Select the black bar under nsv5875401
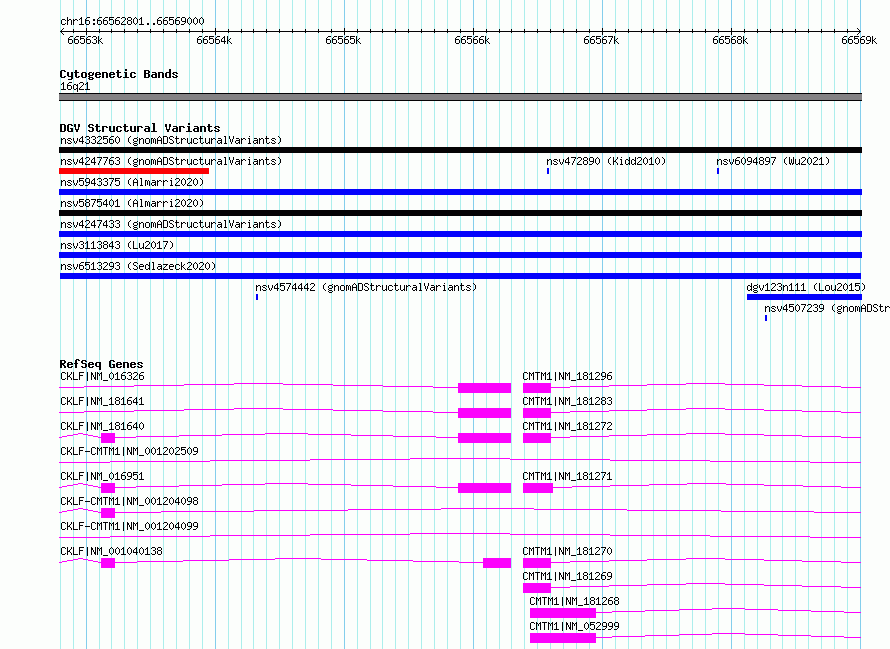This screenshot has width=890, height=649. pyautogui.click(x=460, y=213)
